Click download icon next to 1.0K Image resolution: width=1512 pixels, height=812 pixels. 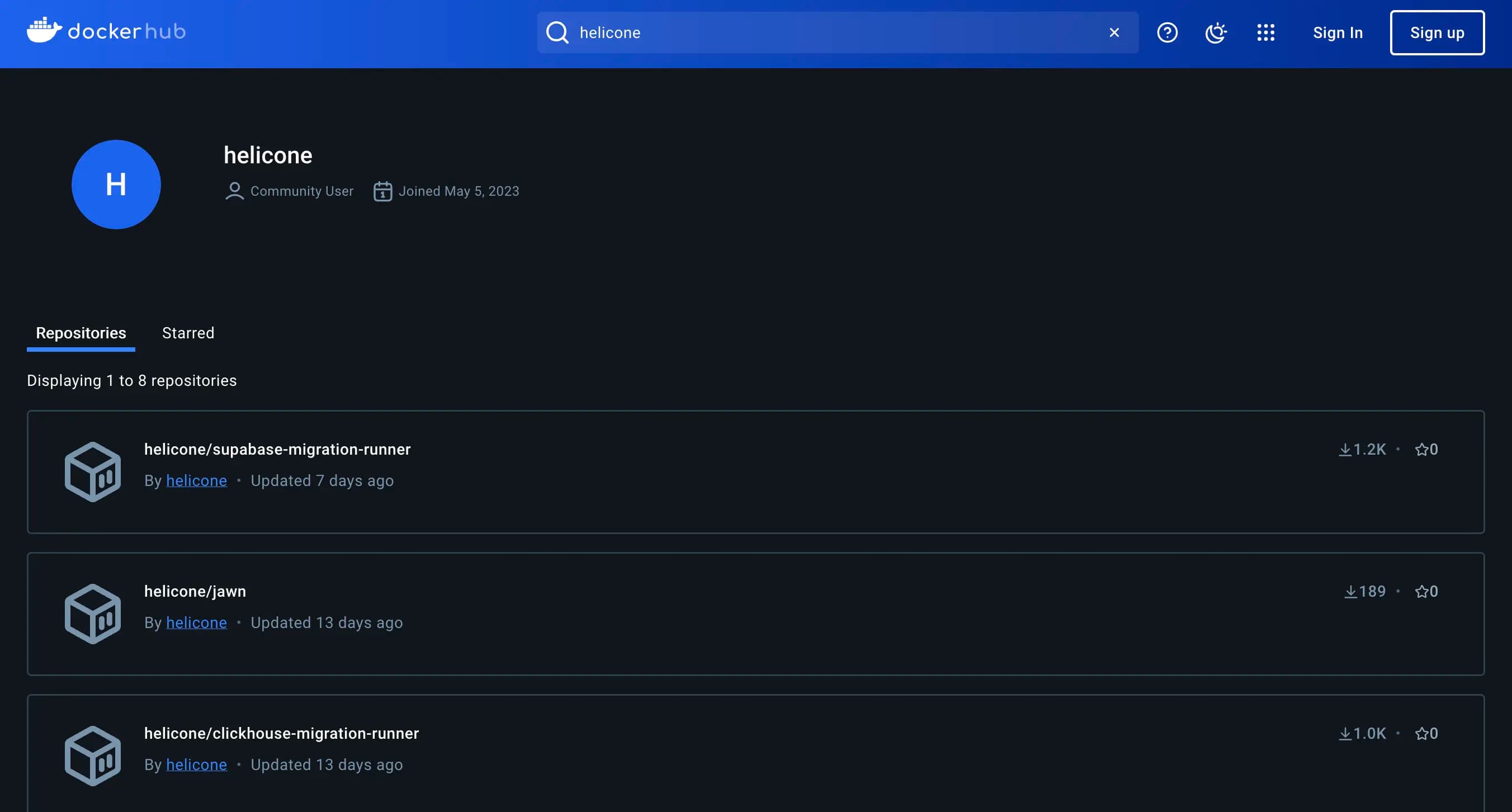point(1345,734)
